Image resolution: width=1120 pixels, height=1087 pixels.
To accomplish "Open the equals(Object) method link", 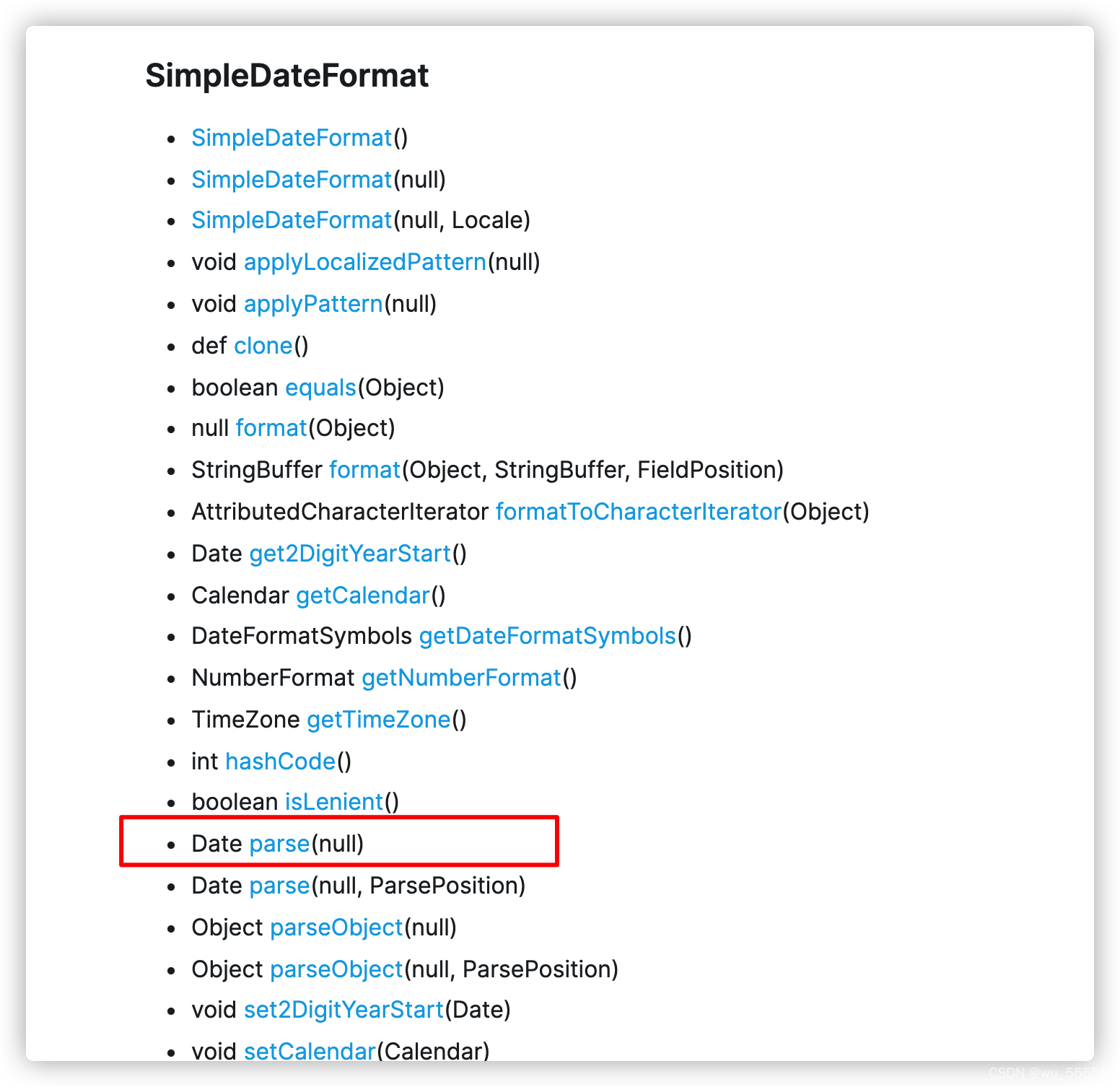I will [321, 388].
